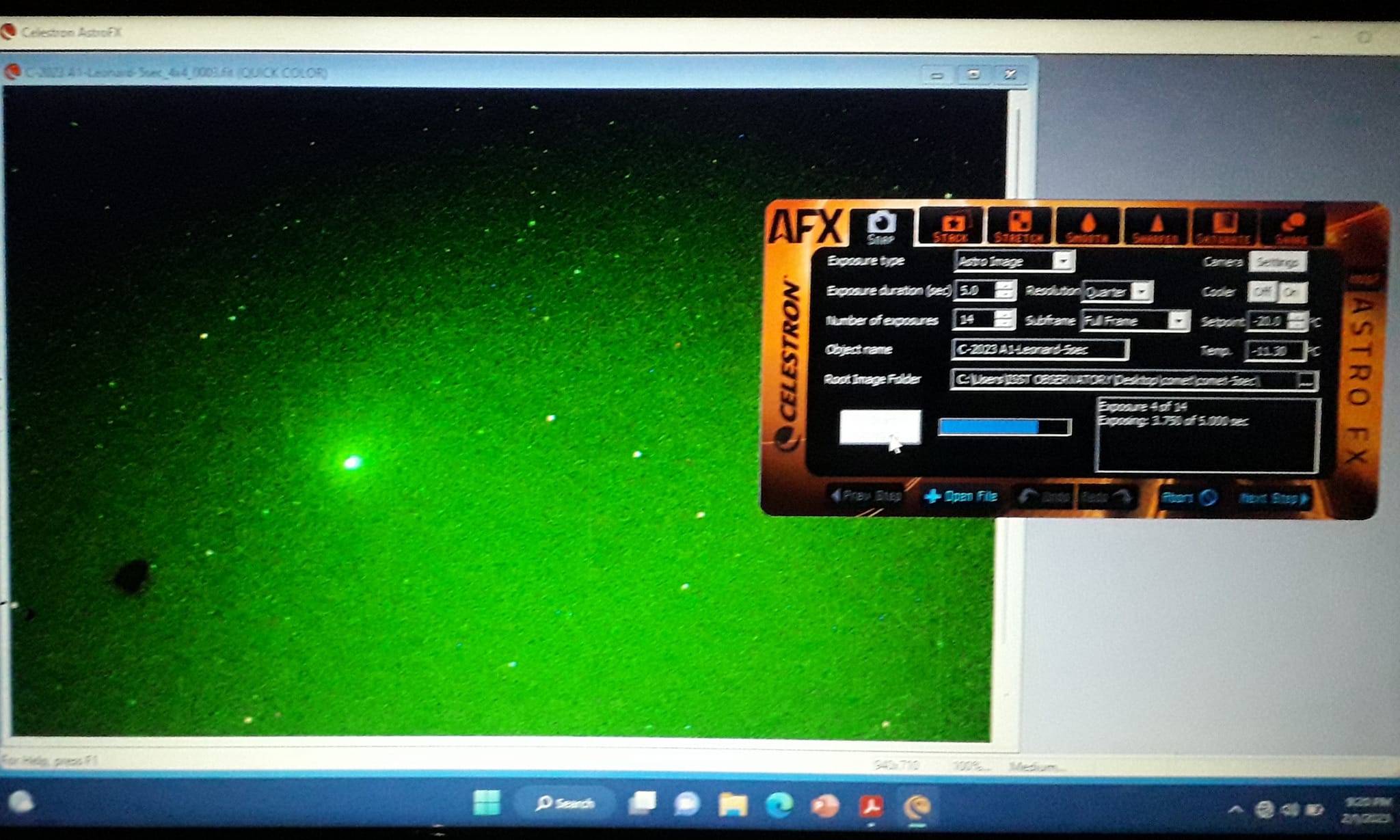This screenshot has width=1400, height=840.
Task: Click the Number of exposures stepper
Action: (x=1003, y=319)
